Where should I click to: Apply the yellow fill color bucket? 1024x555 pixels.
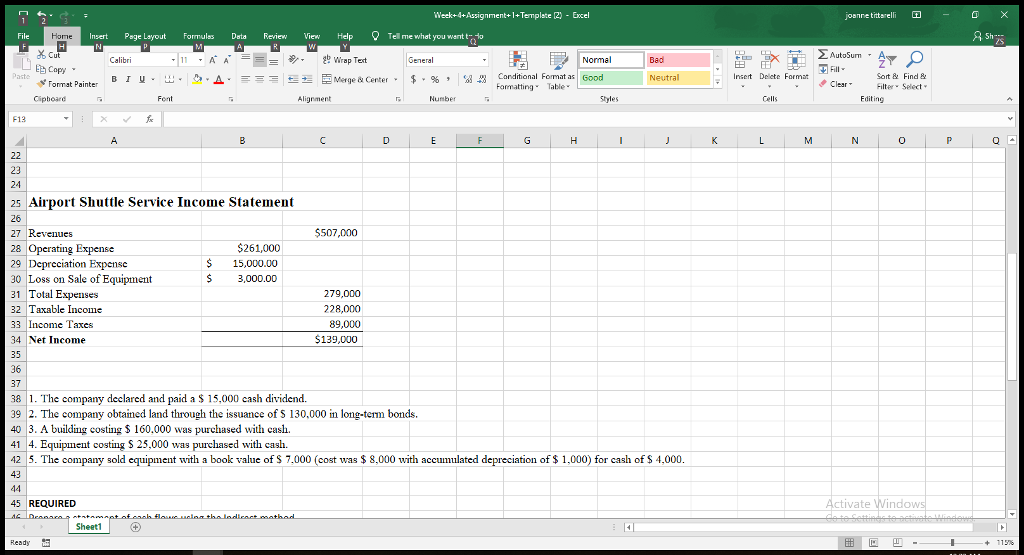click(x=197, y=79)
